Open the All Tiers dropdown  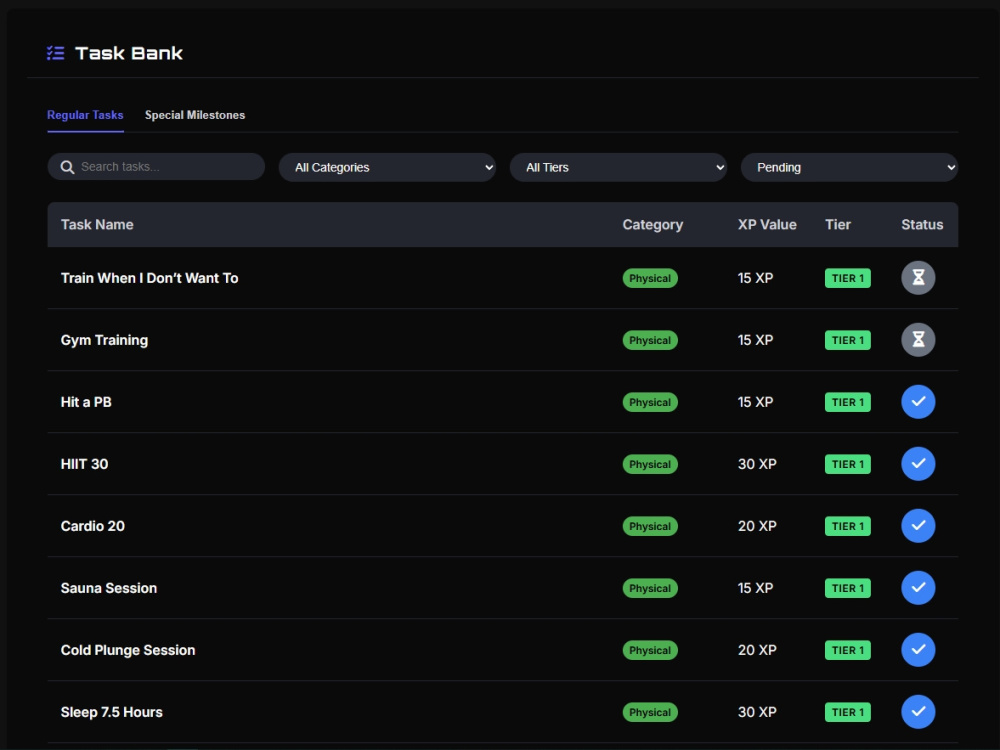pos(618,167)
